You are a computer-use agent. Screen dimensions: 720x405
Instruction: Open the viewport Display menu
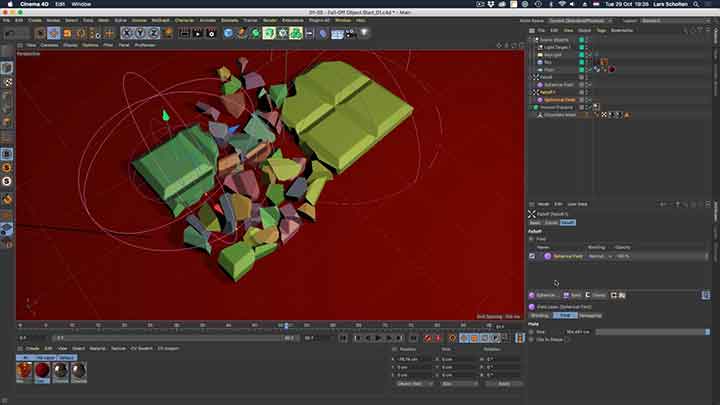(70, 45)
